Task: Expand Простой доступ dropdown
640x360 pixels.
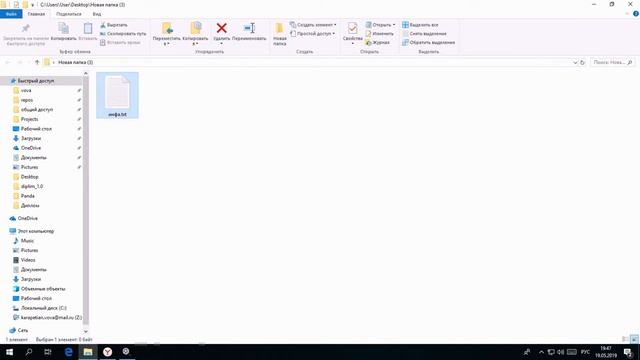Action: 334,33
